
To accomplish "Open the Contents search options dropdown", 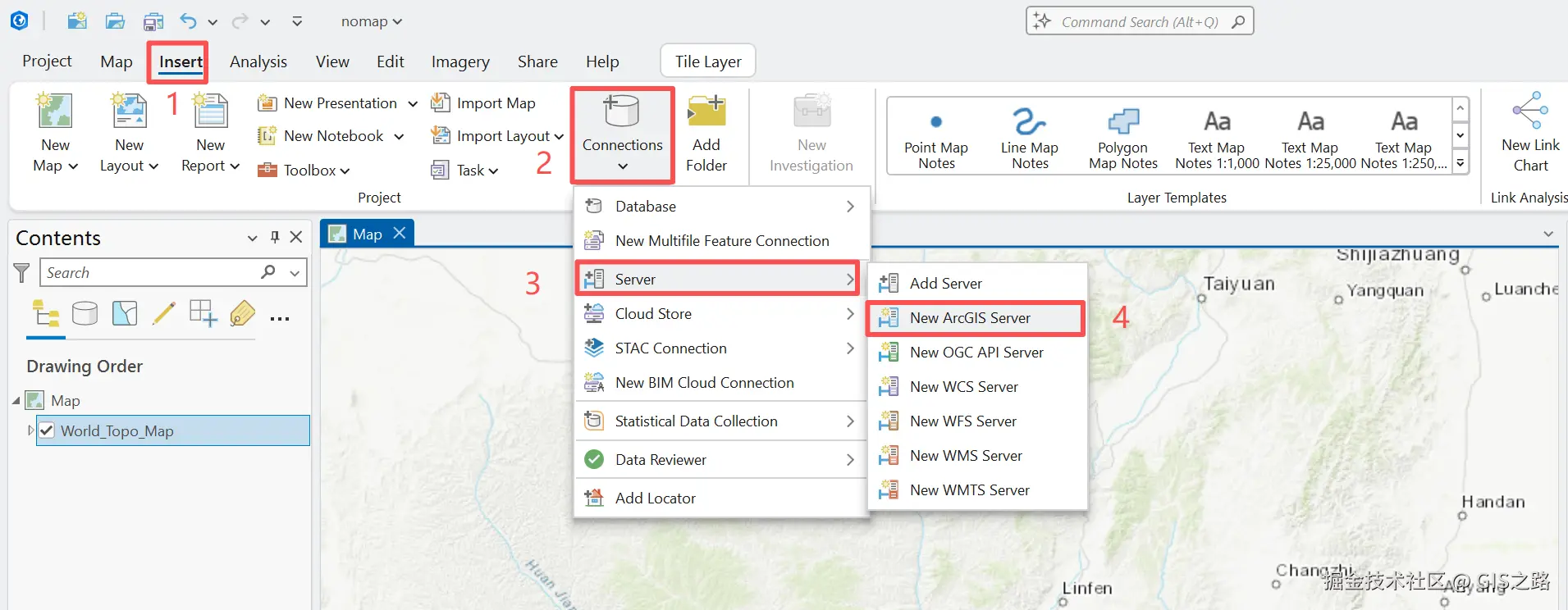I will coord(295,272).
